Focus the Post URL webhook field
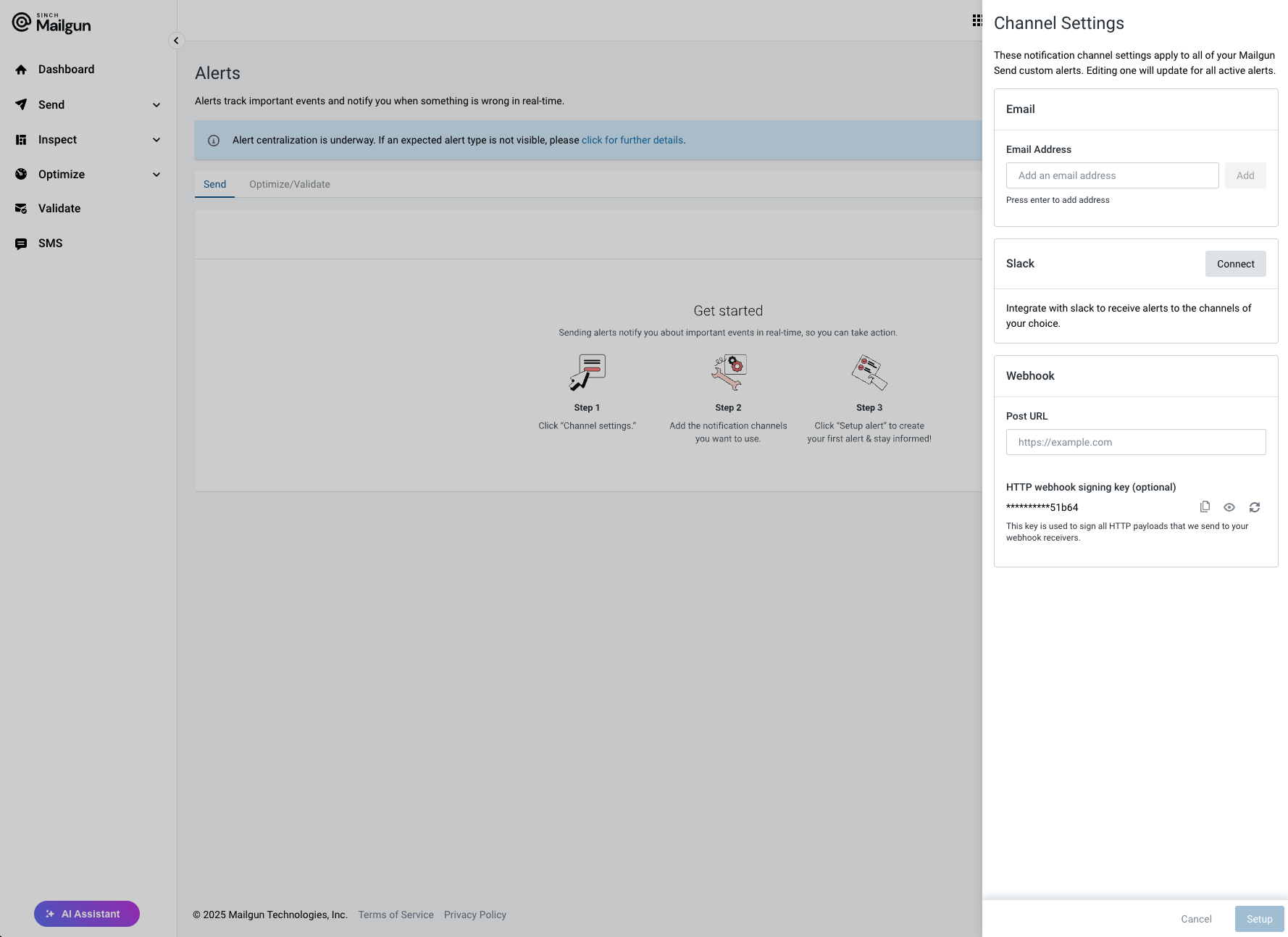Image resolution: width=1288 pixels, height=937 pixels. click(x=1135, y=442)
